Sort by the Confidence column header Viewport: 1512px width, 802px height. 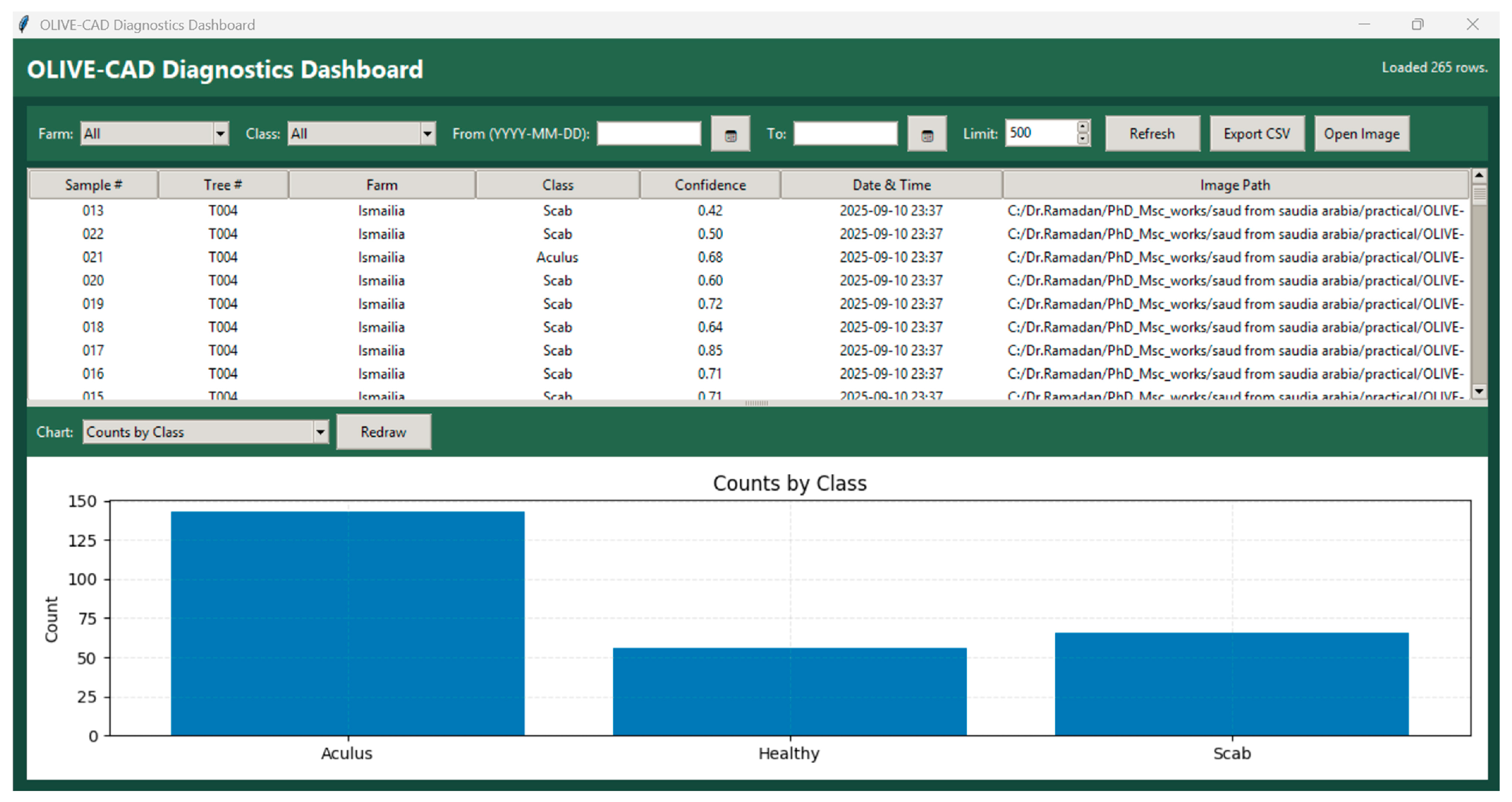(710, 185)
